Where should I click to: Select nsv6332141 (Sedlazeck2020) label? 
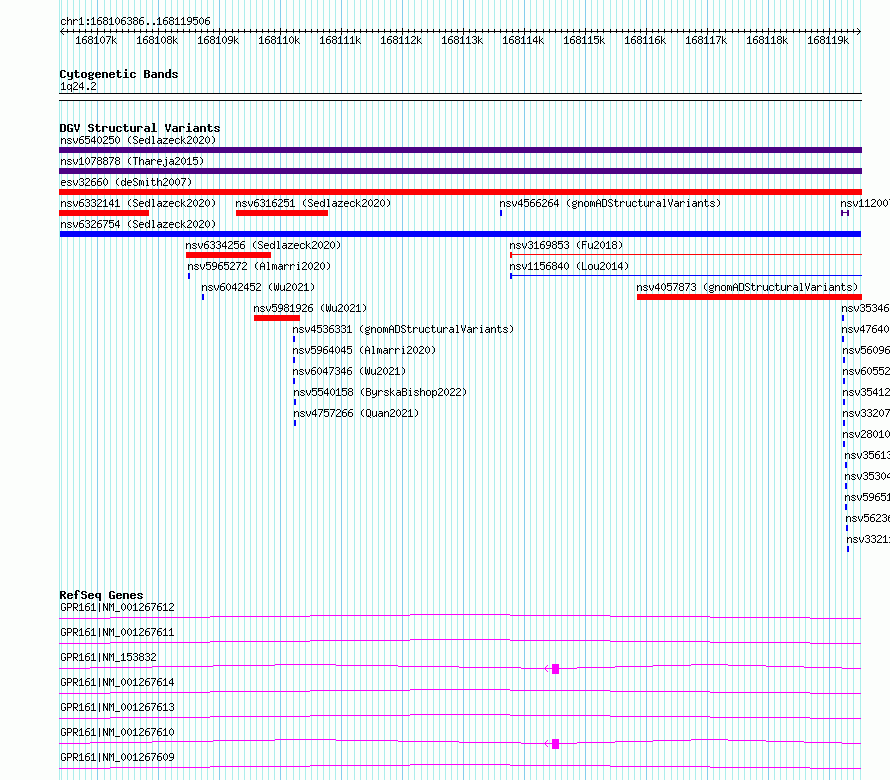click(x=138, y=203)
